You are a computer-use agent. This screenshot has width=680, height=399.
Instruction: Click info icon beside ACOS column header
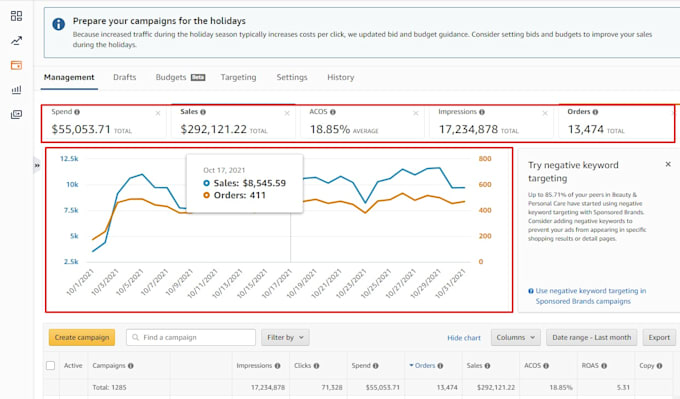[546, 366]
